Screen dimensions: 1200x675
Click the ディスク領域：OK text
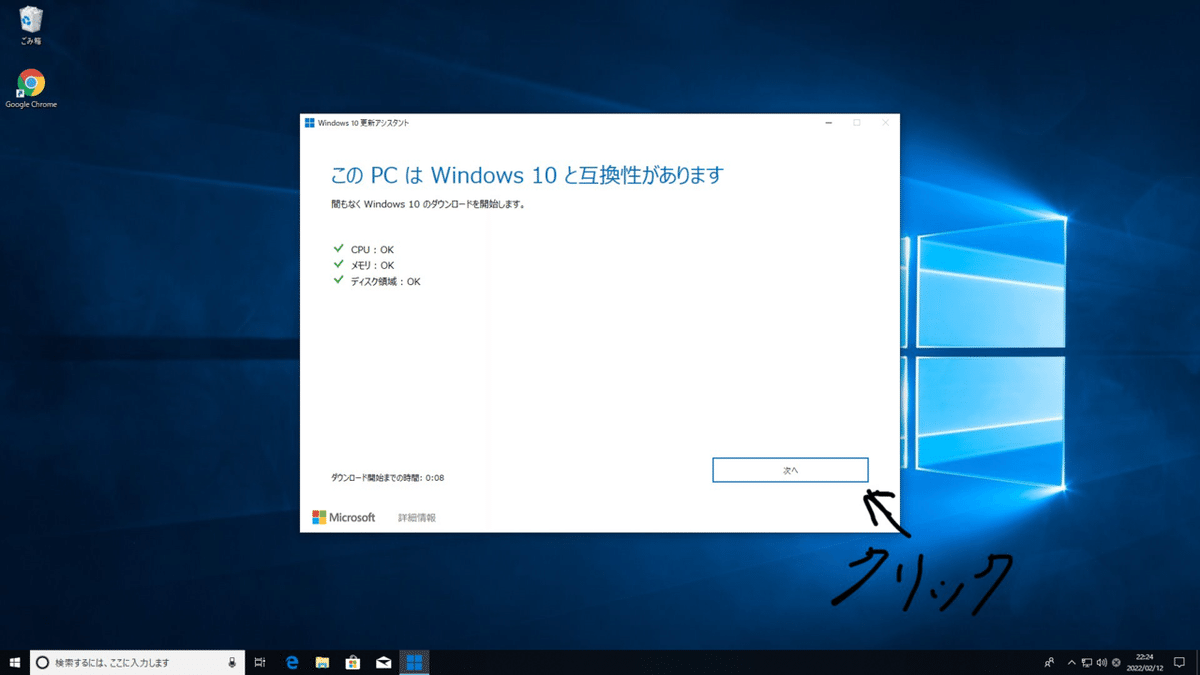click(x=385, y=281)
